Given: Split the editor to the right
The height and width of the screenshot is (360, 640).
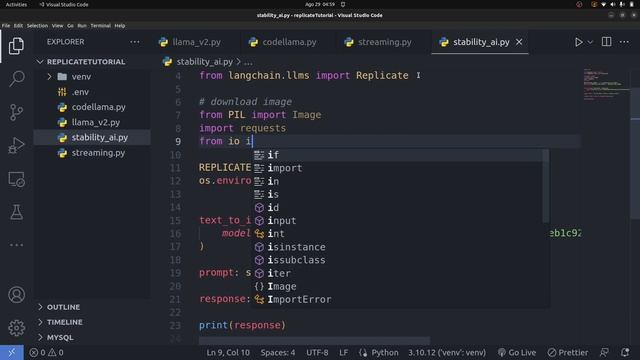Looking at the screenshot, I should click(607, 42).
